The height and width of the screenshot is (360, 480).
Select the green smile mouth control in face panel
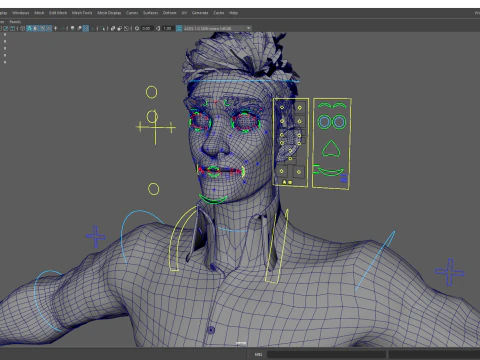[x=331, y=172]
